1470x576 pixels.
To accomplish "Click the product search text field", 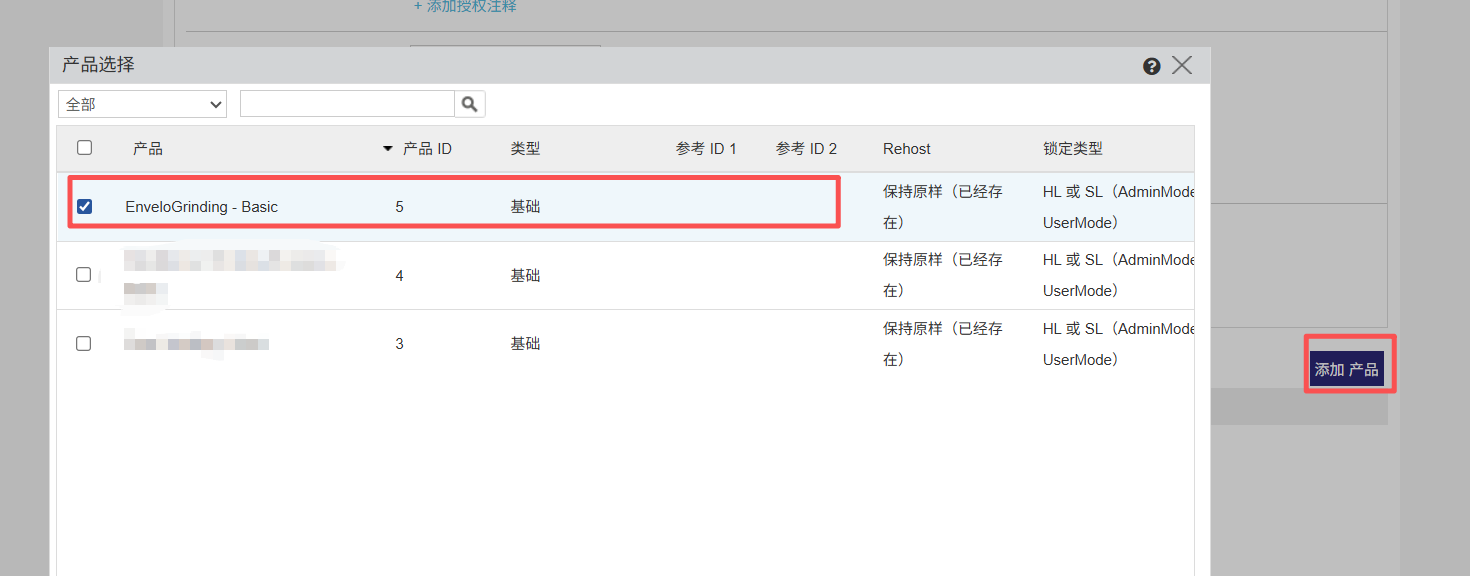I will pyautogui.click(x=347, y=104).
